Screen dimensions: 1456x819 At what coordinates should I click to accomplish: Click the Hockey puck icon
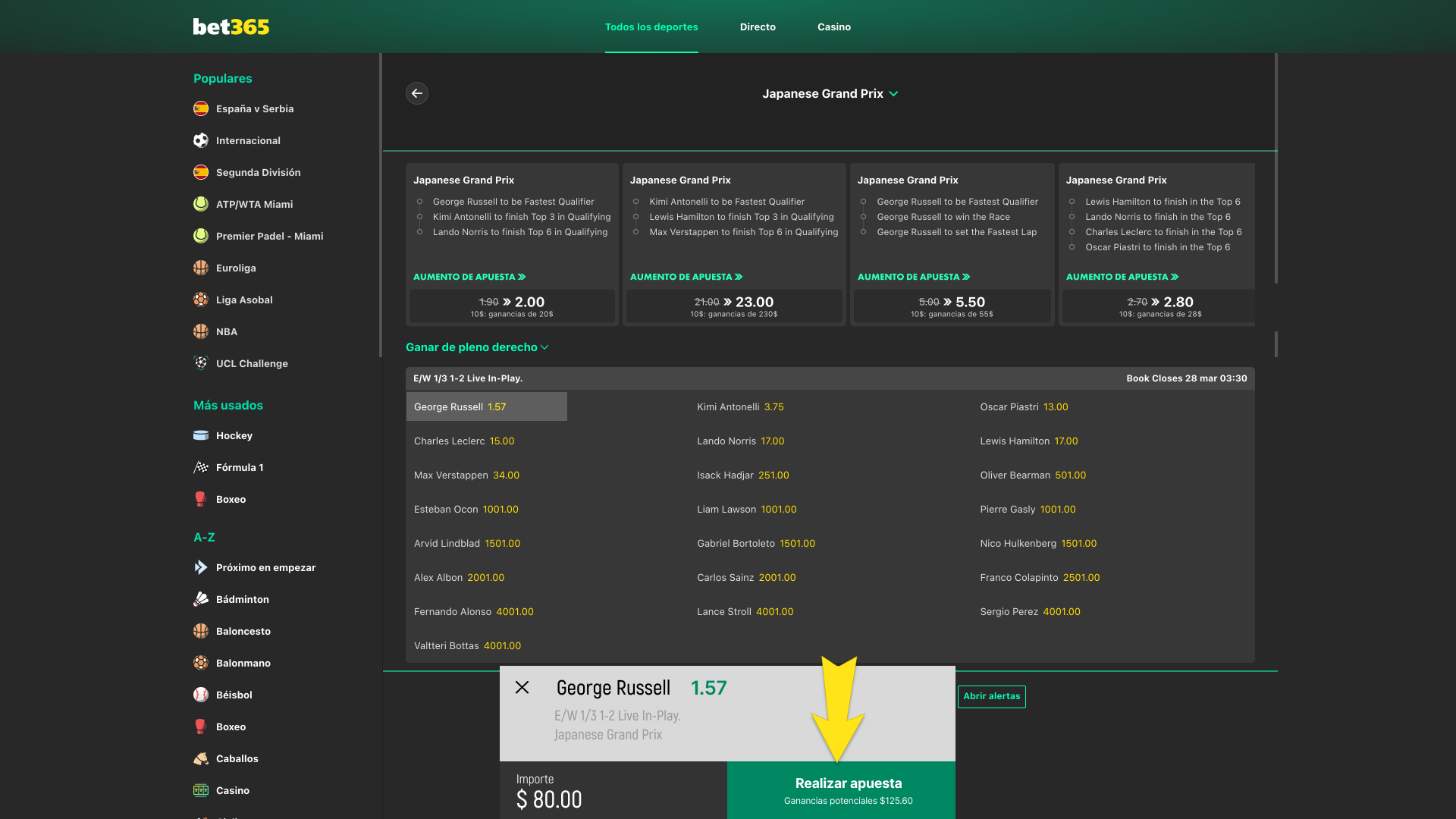point(201,435)
